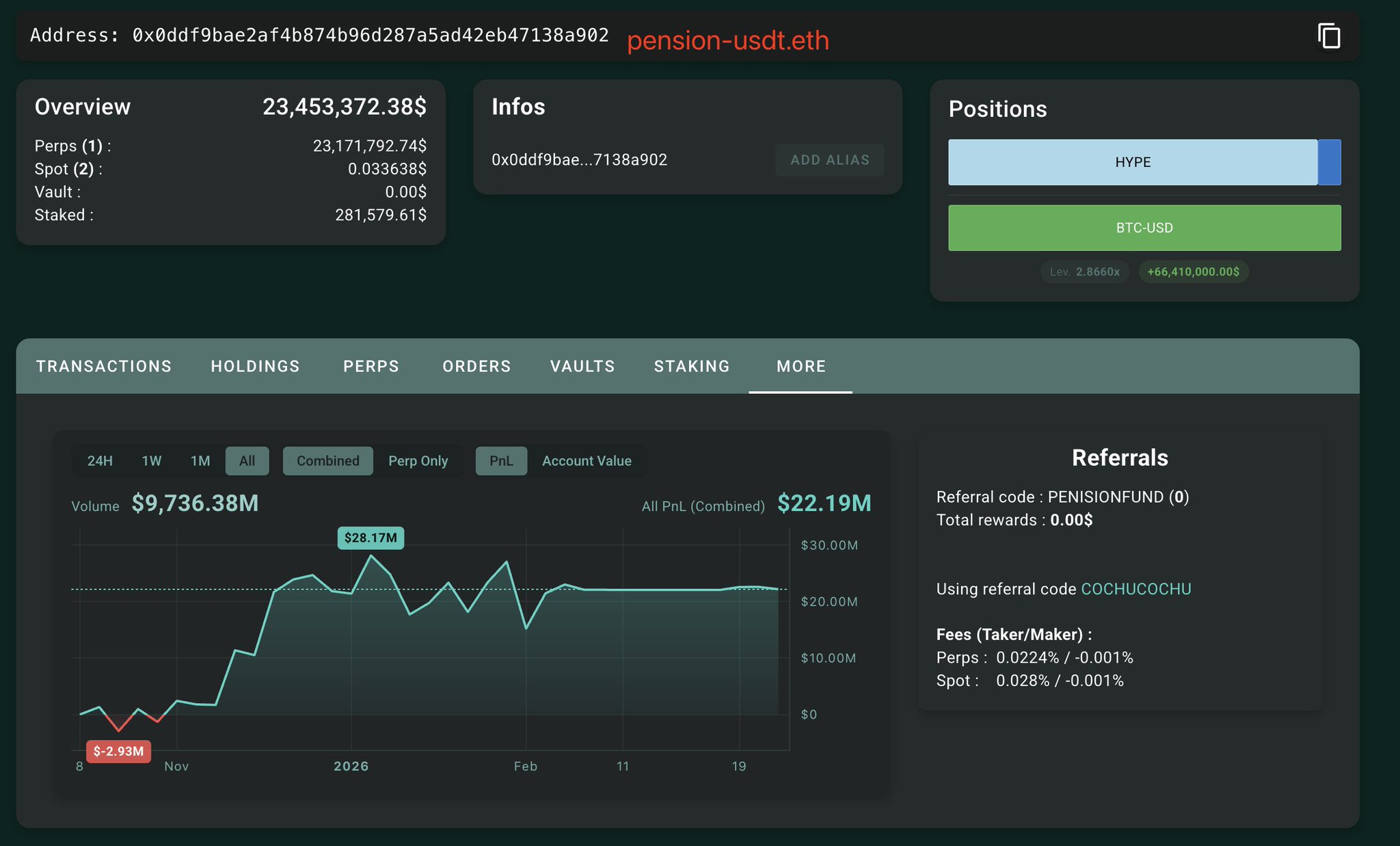Click the ADD ALIAS button
Image resolution: width=1400 pixels, height=846 pixels.
pyautogui.click(x=829, y=160)
